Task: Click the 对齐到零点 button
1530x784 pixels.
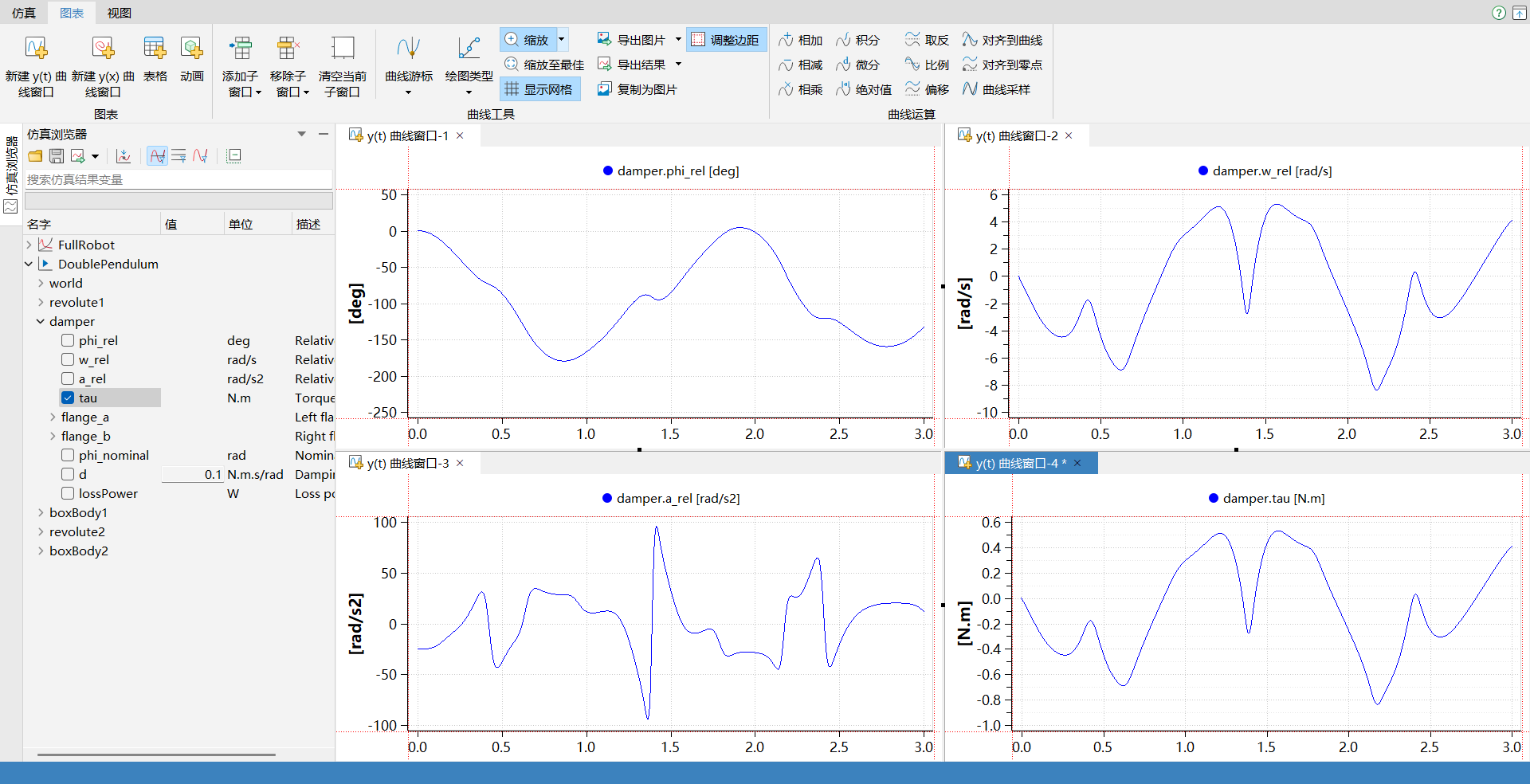Action: [x=1002, y=65]
